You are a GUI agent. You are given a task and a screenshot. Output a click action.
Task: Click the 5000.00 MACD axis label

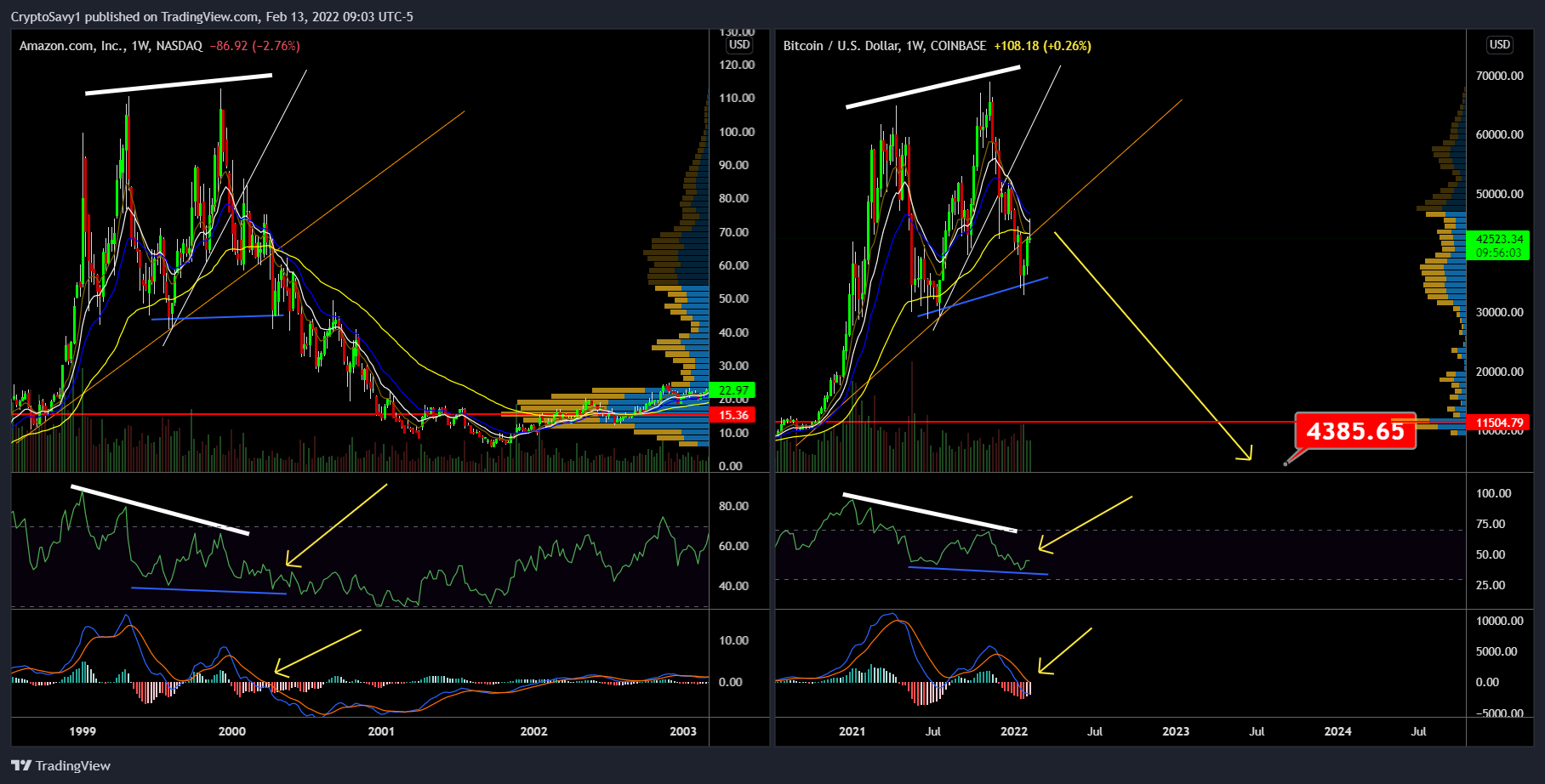pyautogui.click(x=1497, y=651)
